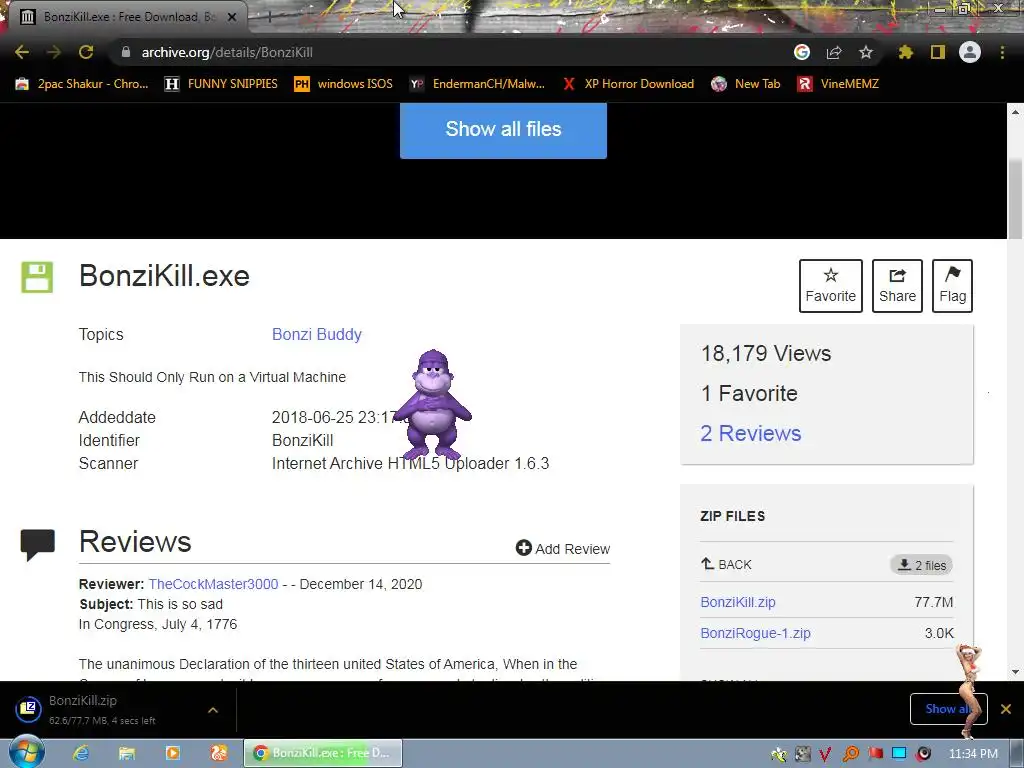Click the browser forward arrow
This screenshot has width=1024, height=768.
(54, 52)
